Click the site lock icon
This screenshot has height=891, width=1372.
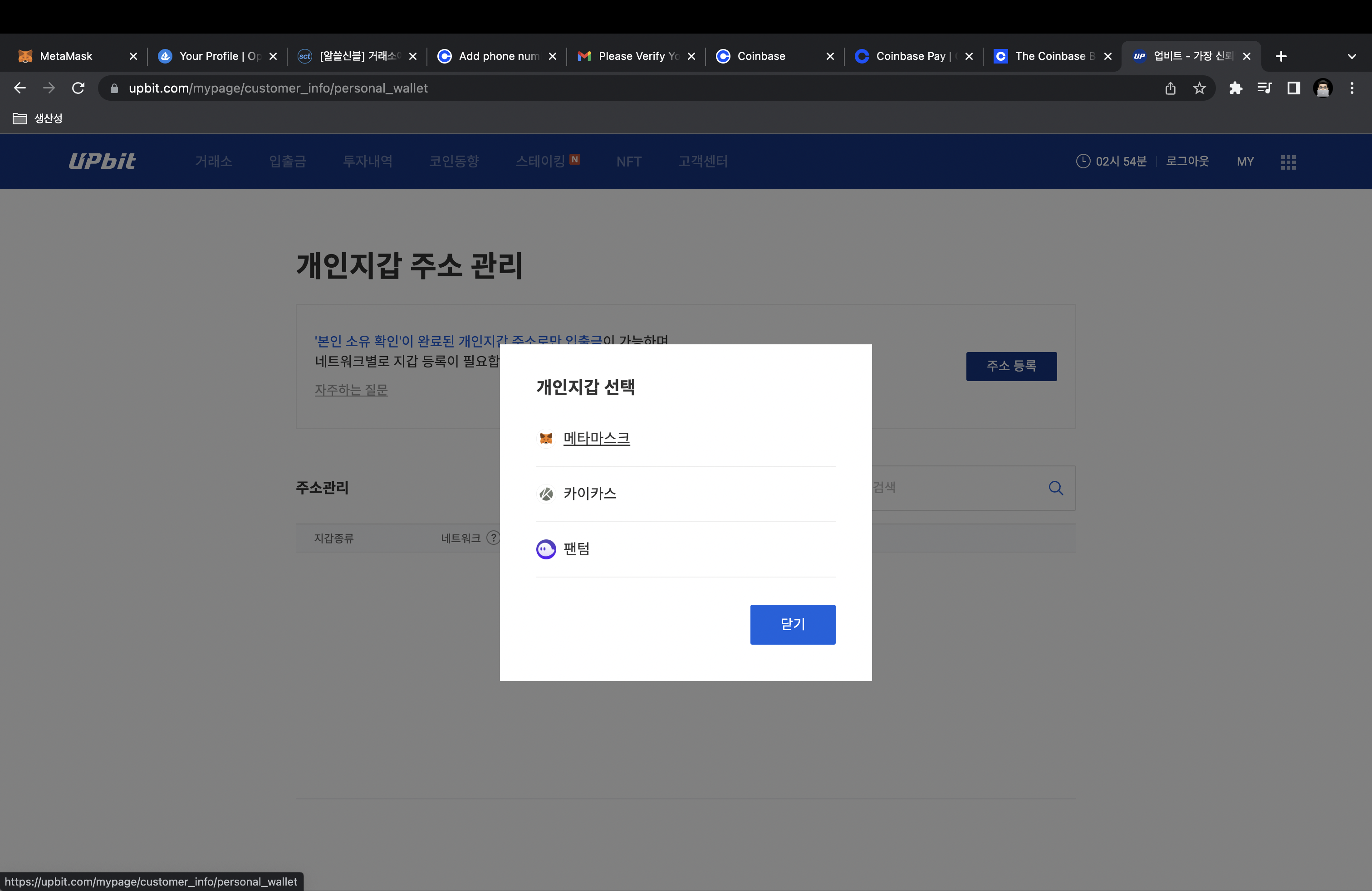(114, 88)
